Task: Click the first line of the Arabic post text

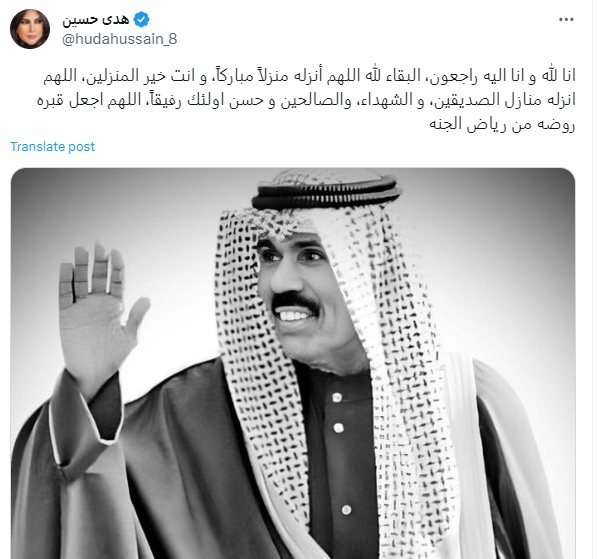Action: [x=309, y=76]
